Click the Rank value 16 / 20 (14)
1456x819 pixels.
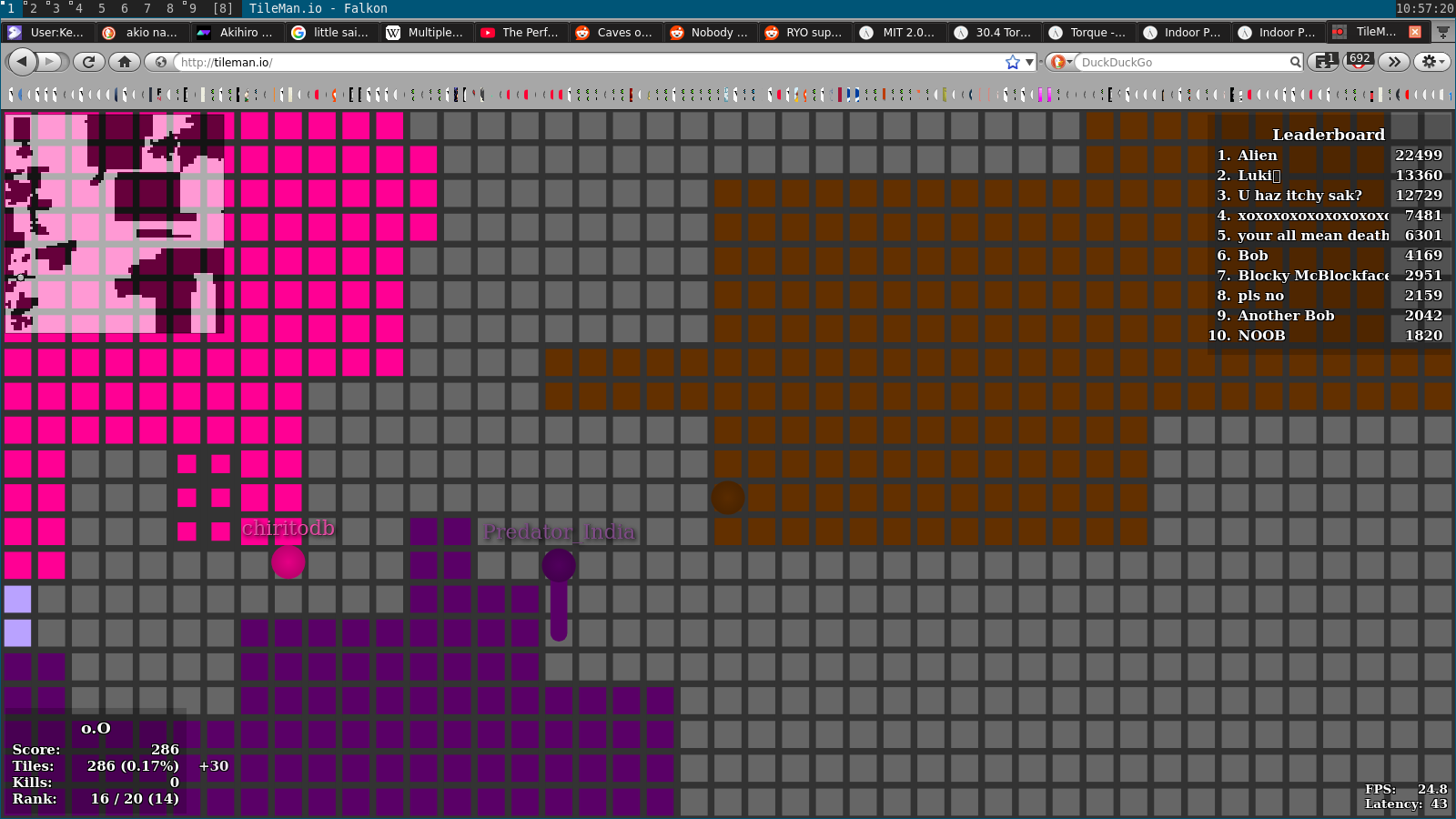click(x=135, y=799)
